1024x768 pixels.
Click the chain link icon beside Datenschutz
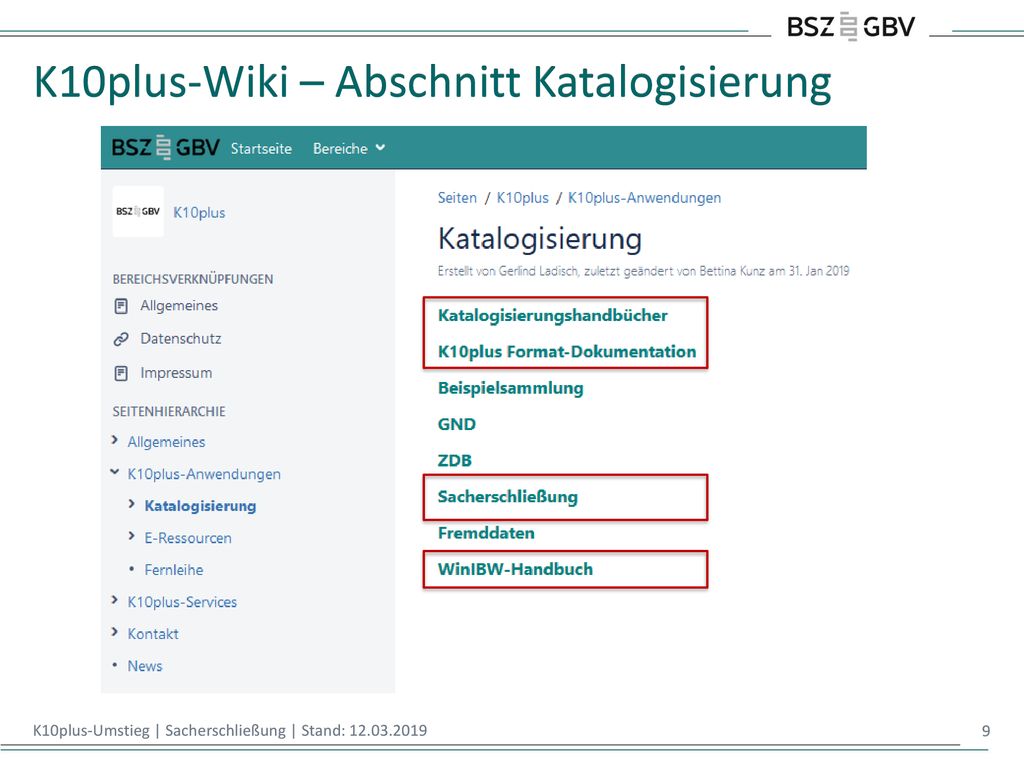point(121,340)
